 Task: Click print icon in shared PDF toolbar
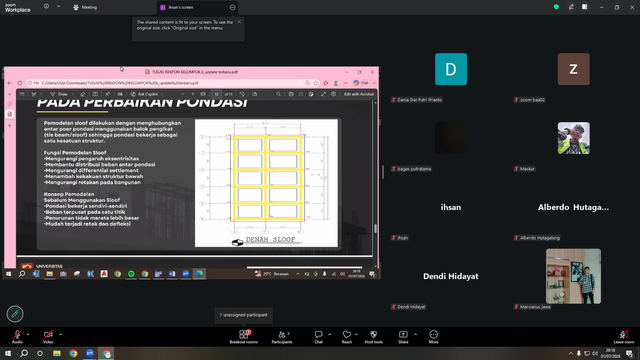[291, 94]
